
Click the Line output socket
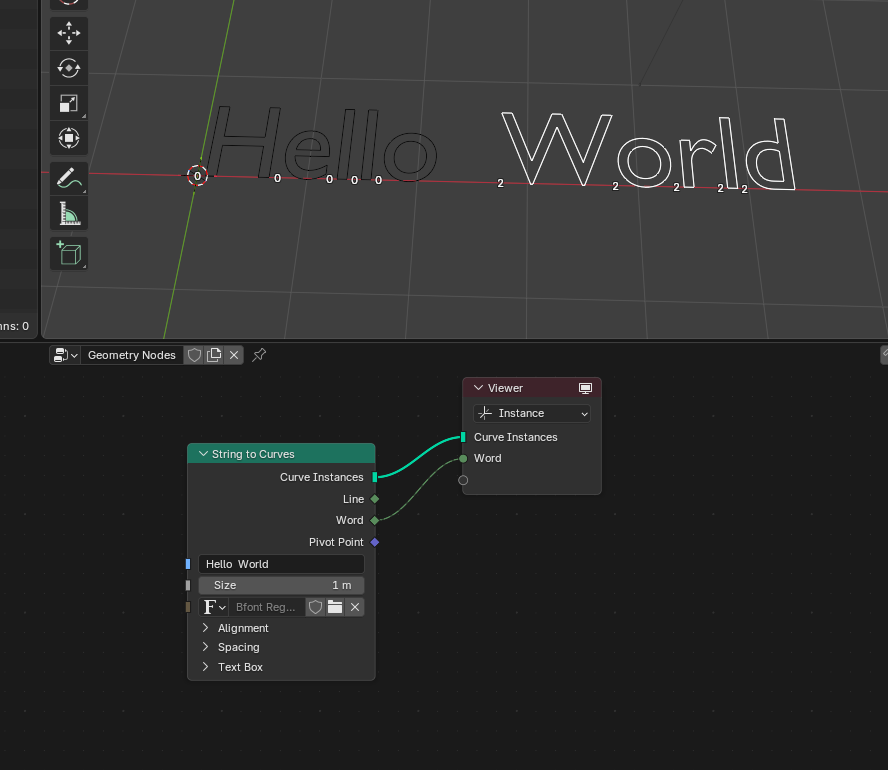pos(374,499)
